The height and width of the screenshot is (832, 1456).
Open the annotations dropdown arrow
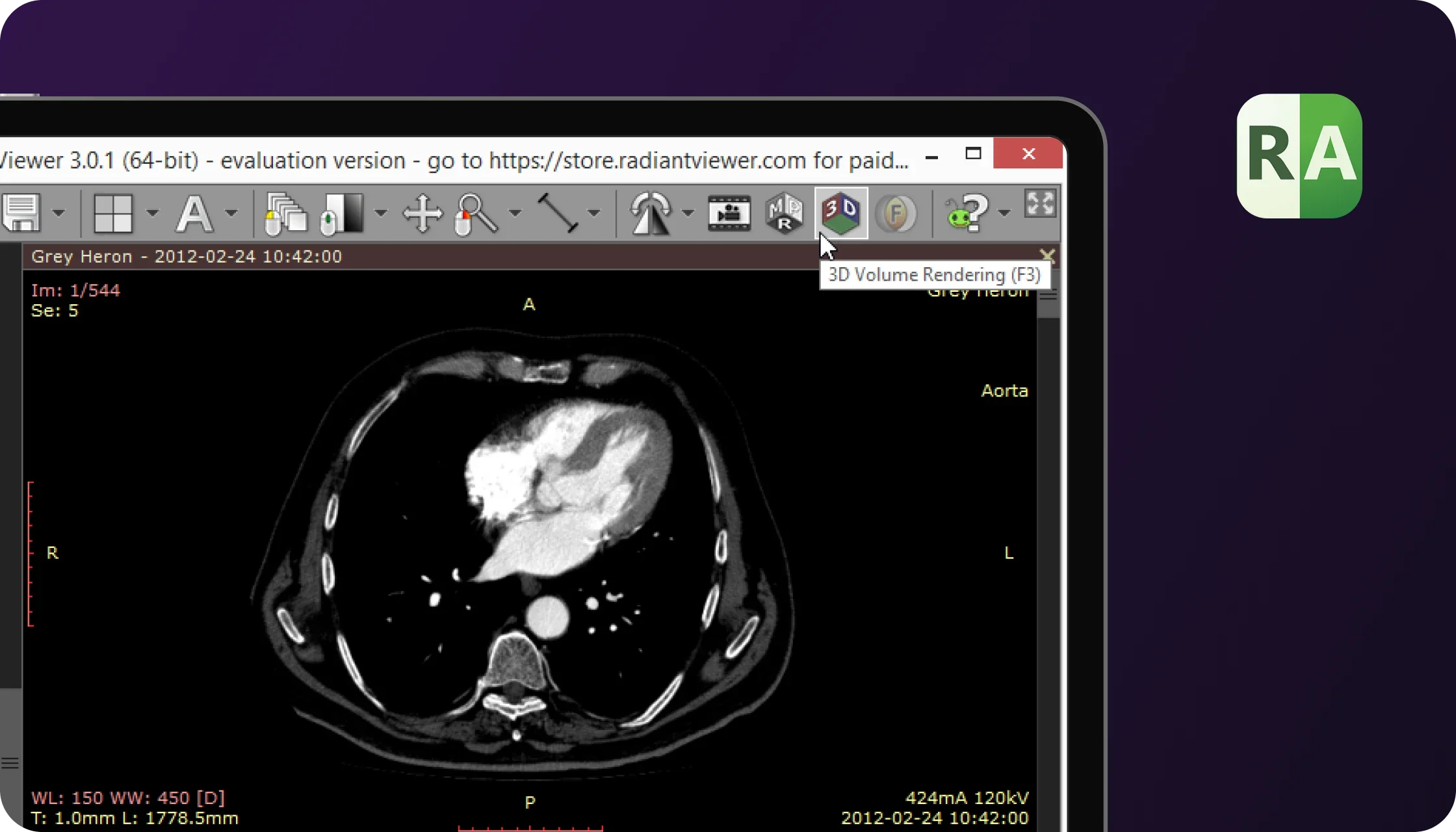click(231, 213)
